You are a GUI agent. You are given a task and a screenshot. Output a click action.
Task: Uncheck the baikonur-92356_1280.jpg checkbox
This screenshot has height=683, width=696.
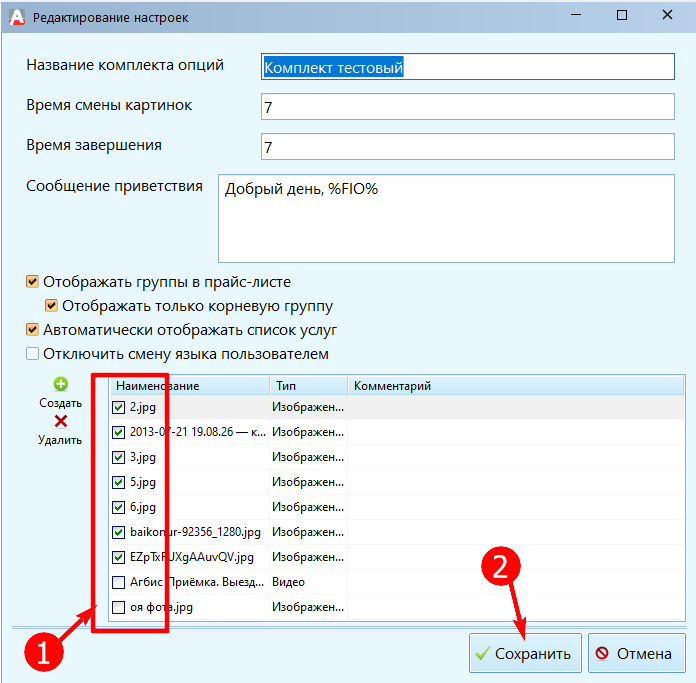coord(119,532)
